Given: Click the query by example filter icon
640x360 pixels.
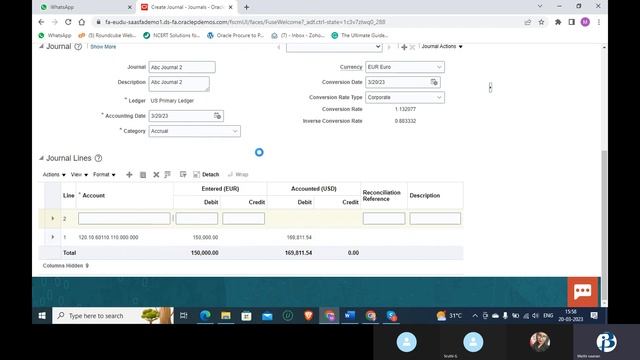Looking at the screenshot, I should coord(183,175).
